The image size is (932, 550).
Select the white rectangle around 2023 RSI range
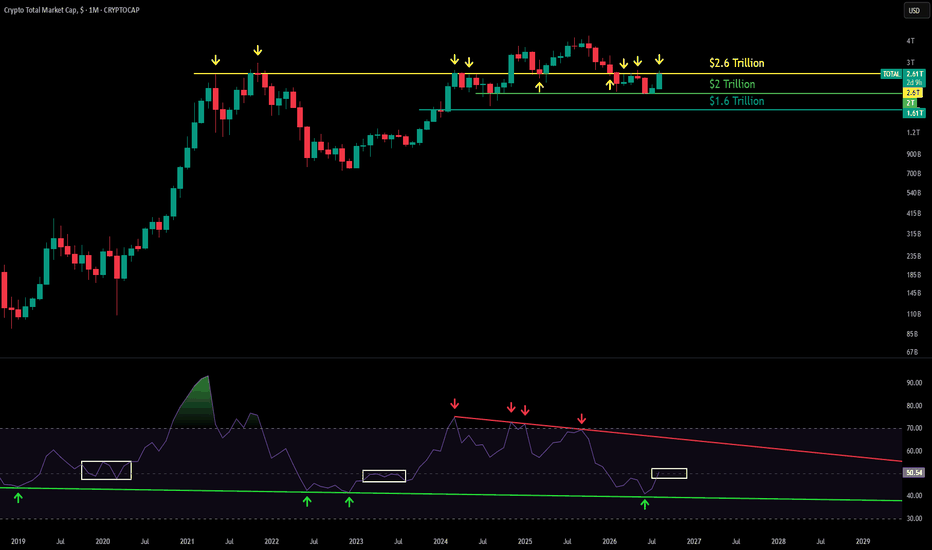384,476
